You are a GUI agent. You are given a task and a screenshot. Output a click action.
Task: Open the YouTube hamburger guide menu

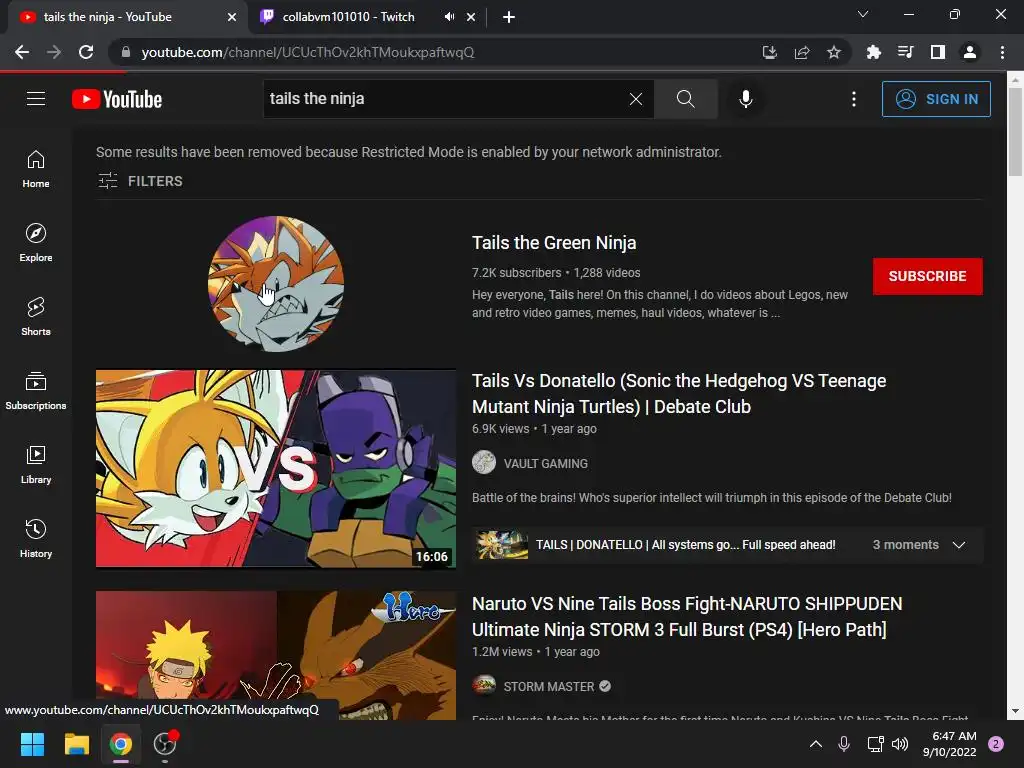(36, 99)
